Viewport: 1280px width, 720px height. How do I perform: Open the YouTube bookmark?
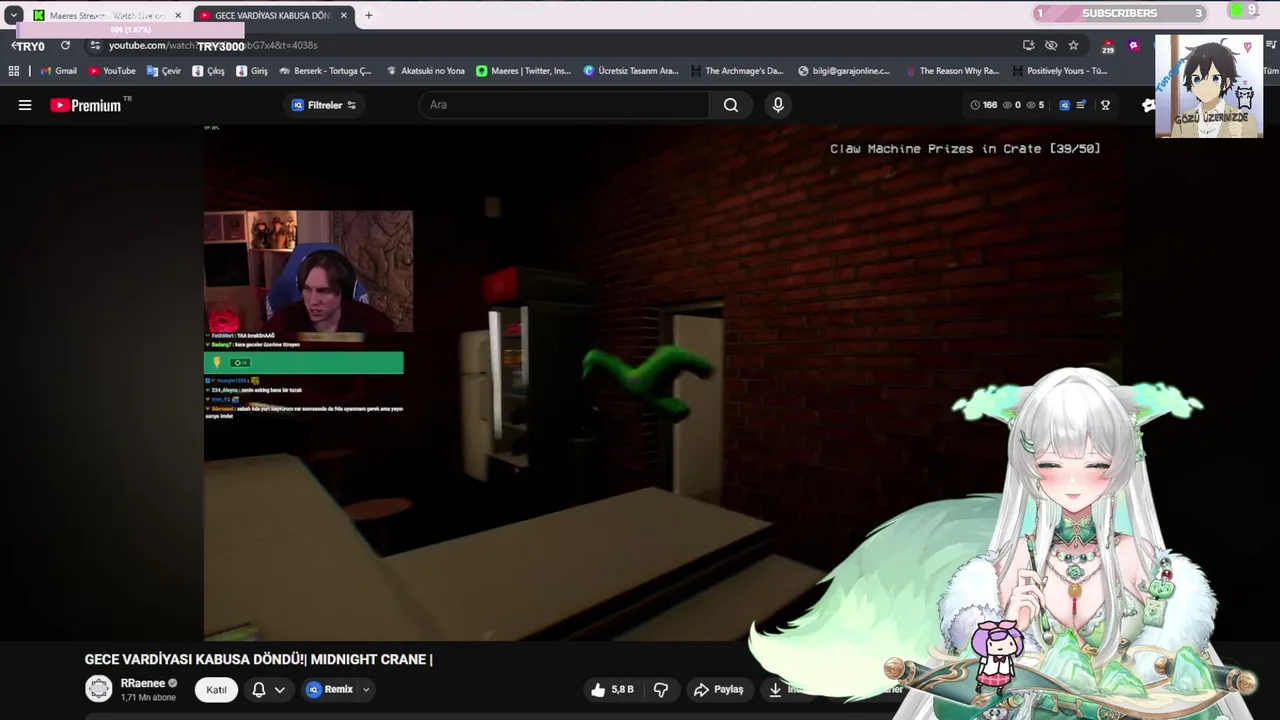[112, 71]
